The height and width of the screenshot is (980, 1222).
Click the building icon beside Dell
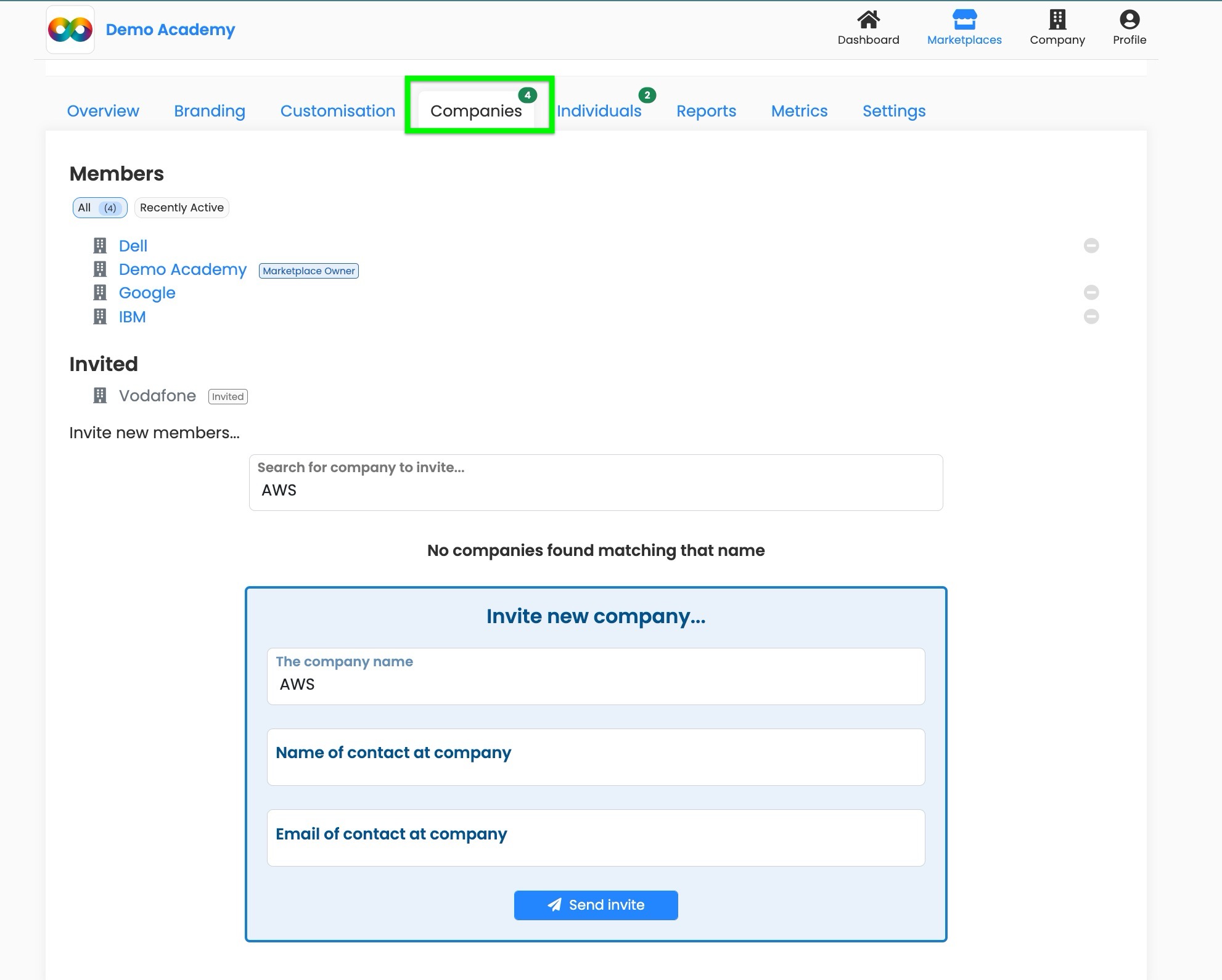tap(100, 246)
